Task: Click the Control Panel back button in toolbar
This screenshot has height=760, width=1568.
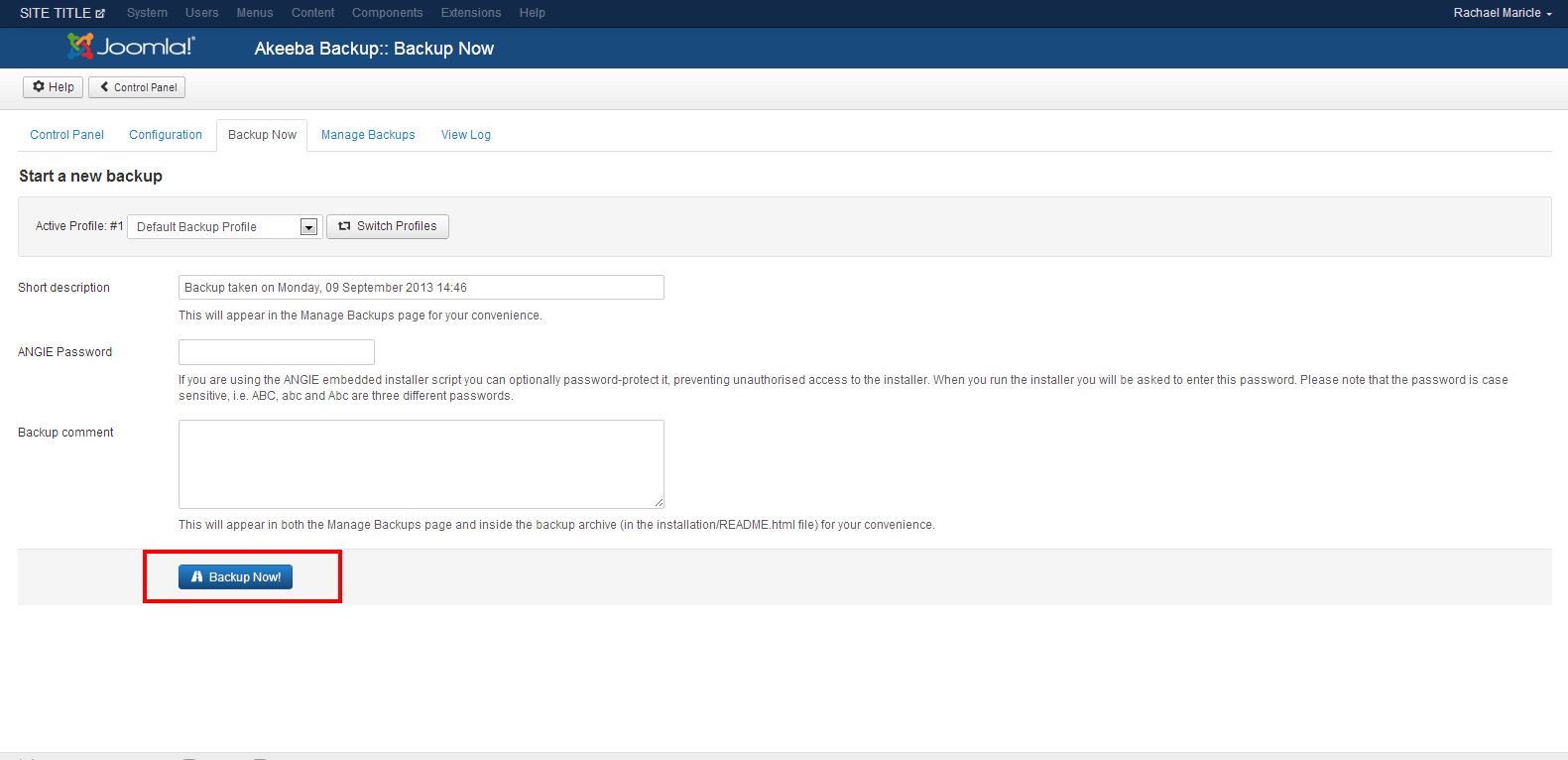Action: click(137, 87)
